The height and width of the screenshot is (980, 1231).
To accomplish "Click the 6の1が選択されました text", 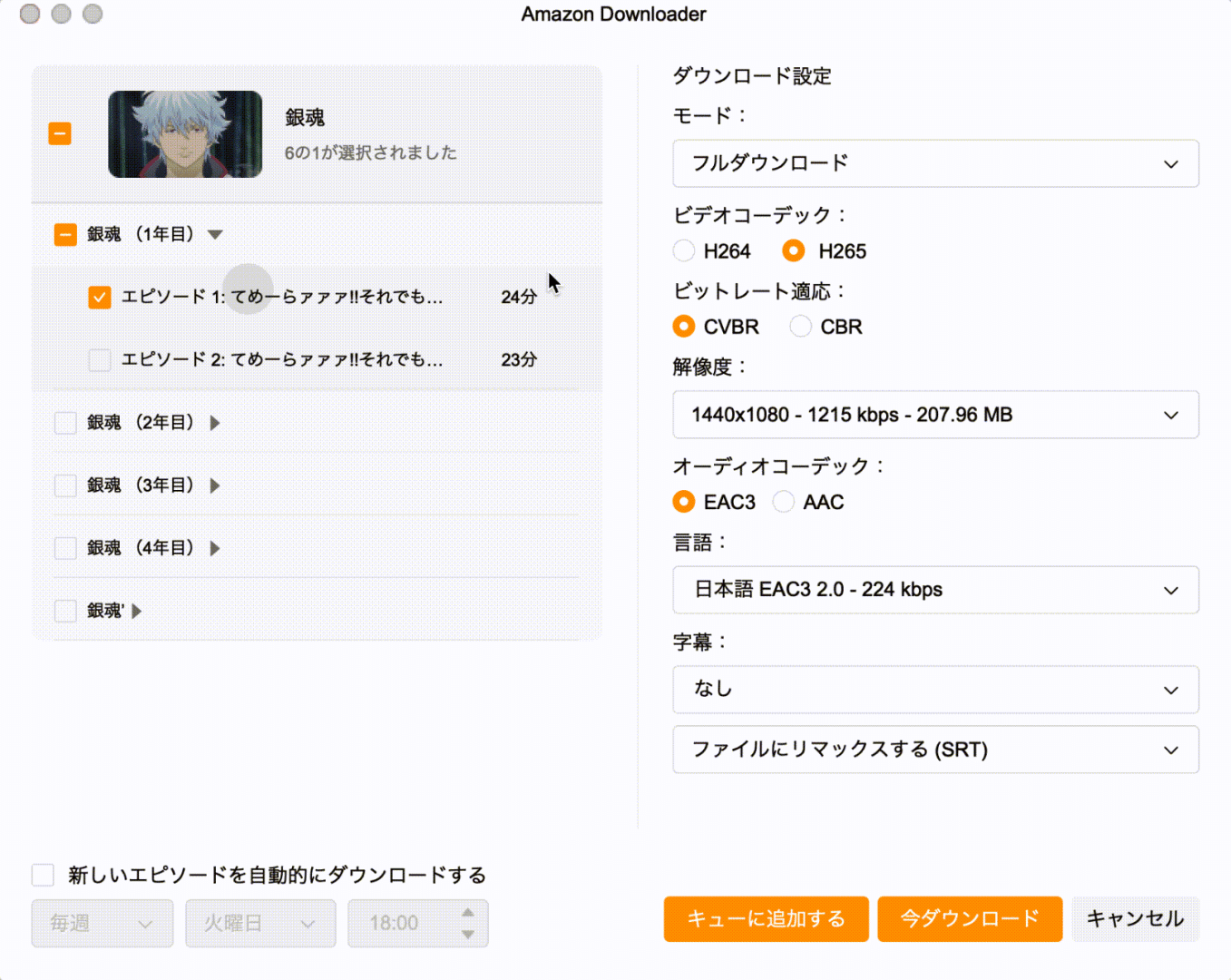I will (371, 153).
